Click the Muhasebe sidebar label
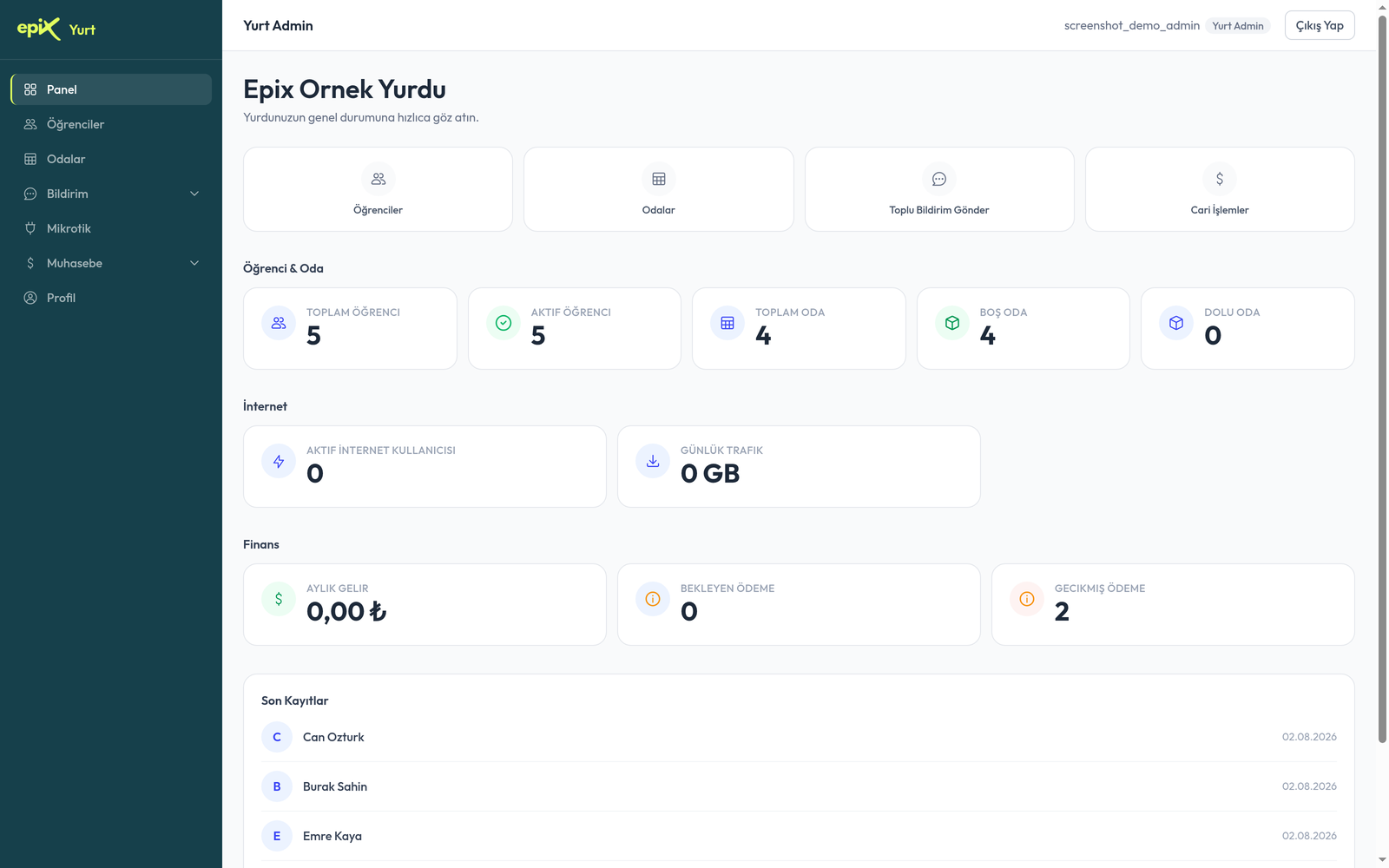Image resolution: width=1389 pixels, height=868 pixels. point(75,263)
